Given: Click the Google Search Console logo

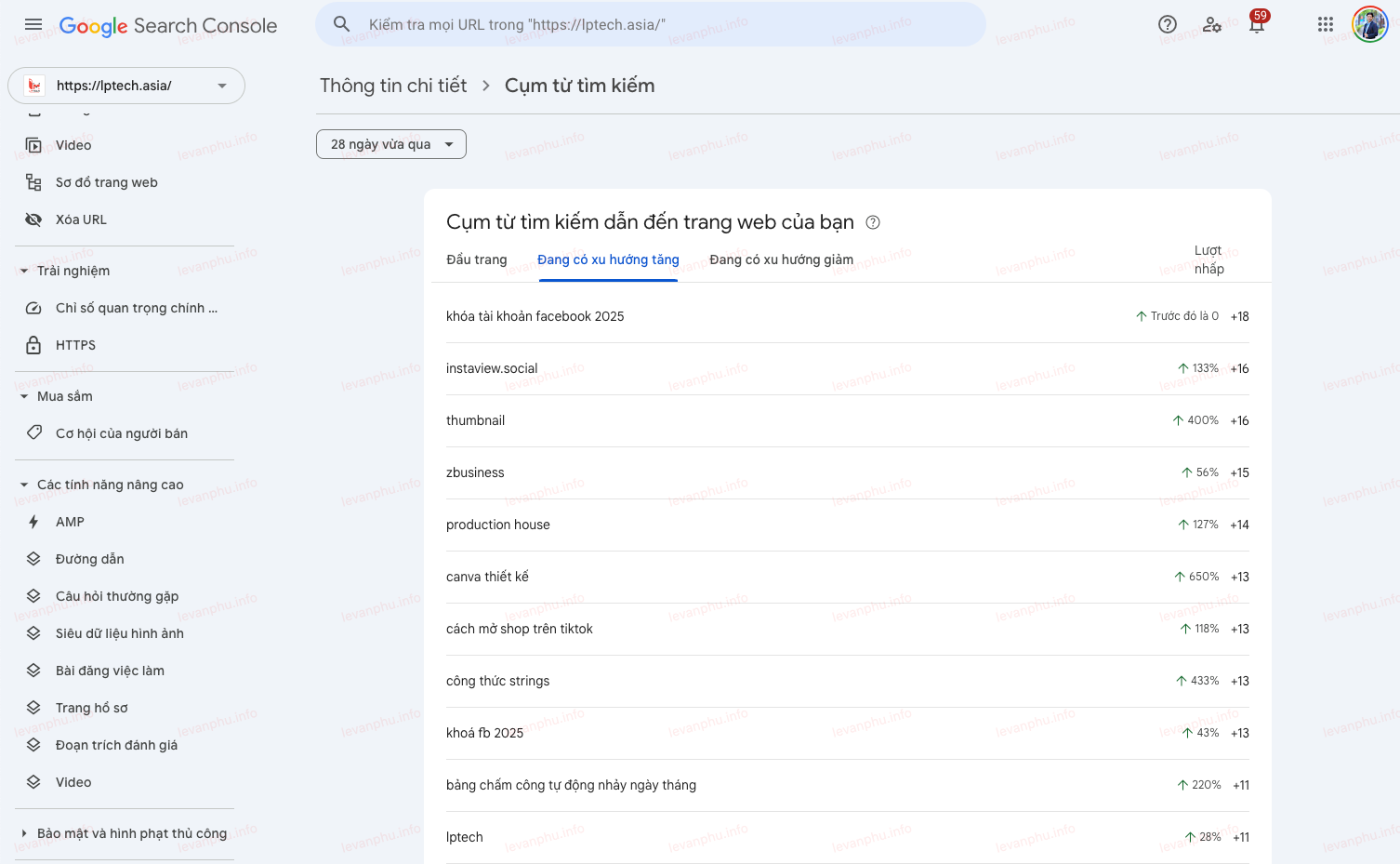Looking at the screenshot, I should 168,26.
